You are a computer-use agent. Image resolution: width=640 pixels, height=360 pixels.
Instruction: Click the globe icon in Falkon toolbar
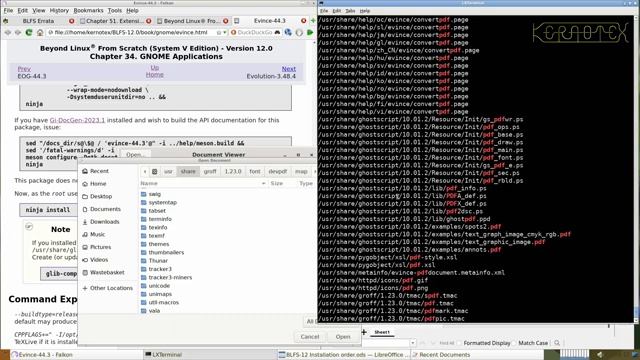pyautogui.click(x=289, y=32)
